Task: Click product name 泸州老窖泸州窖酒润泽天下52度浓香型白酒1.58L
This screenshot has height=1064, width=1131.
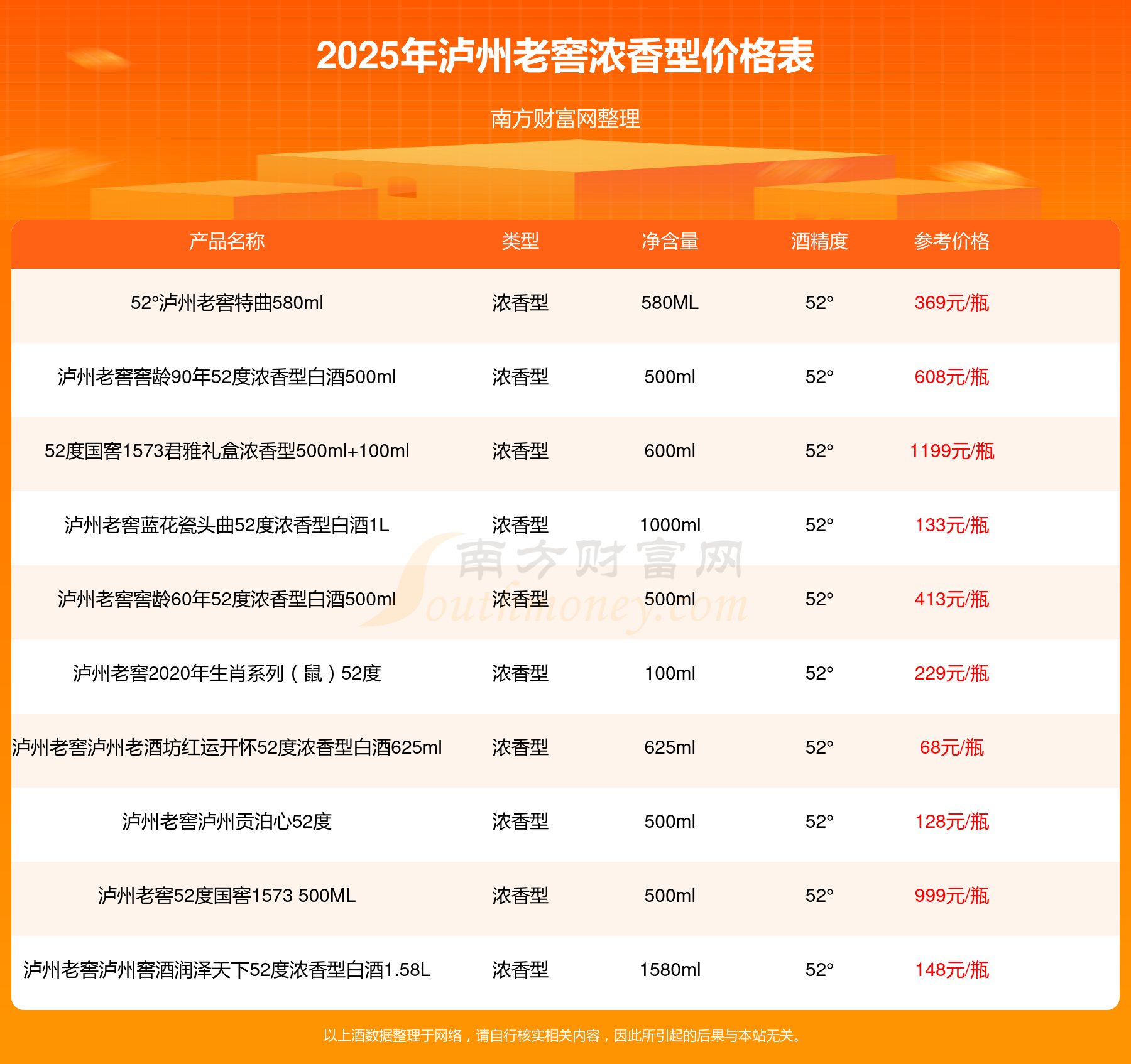Action: [227, 970]
